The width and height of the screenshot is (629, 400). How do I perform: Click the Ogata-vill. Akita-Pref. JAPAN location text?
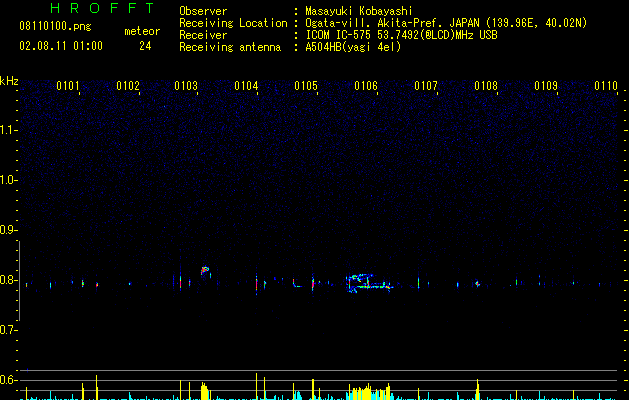point(446,23)
